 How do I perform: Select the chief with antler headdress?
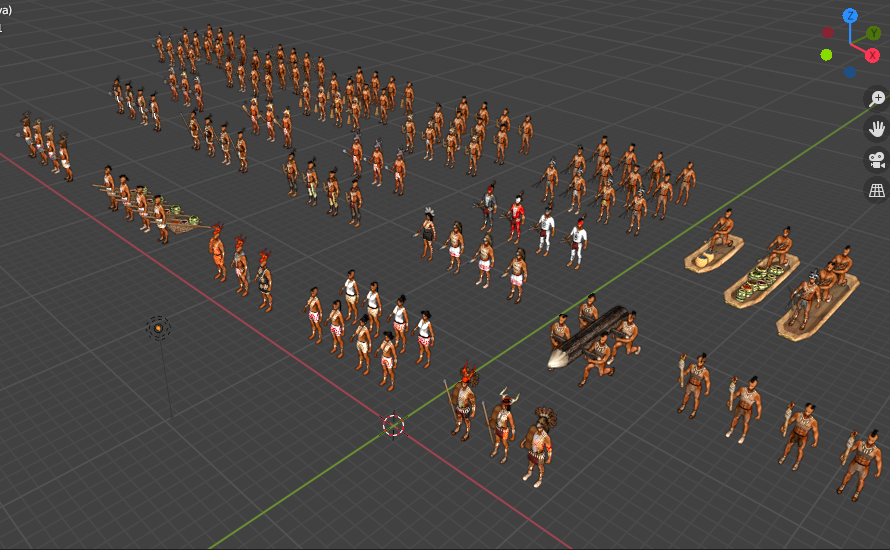(x=503, y=425)
